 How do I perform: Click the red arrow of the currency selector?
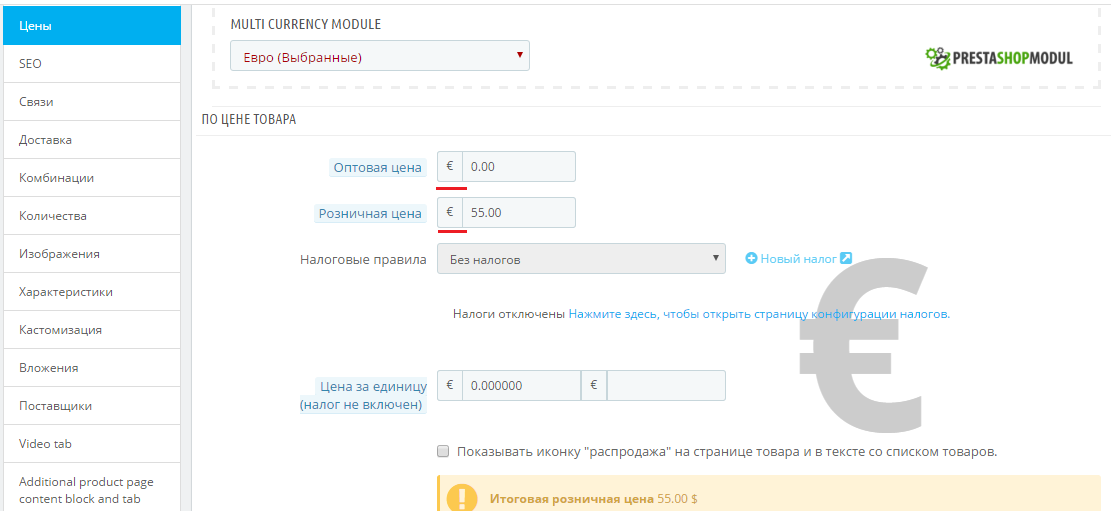click(519, 55)
